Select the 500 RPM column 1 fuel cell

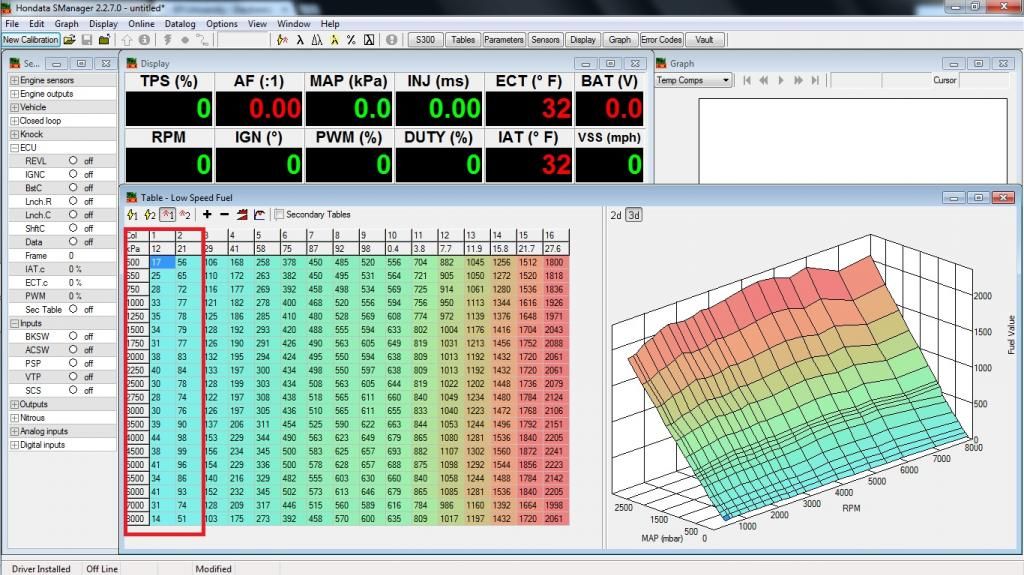pos(162,261)
